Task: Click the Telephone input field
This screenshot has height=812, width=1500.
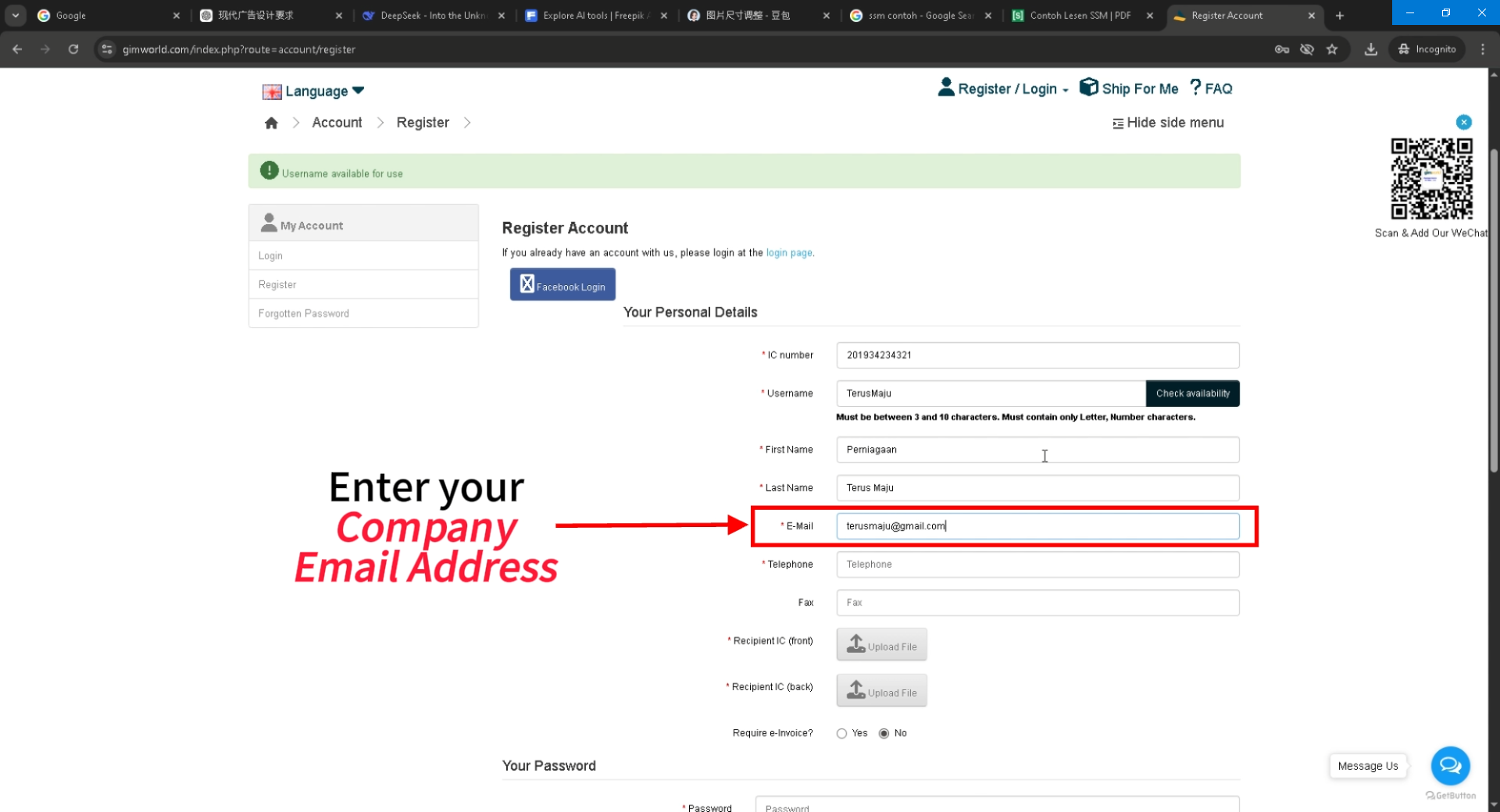Action: point(1037,564)
